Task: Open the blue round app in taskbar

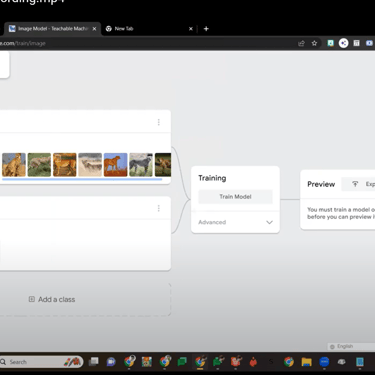Action: (x=324, y=362)
